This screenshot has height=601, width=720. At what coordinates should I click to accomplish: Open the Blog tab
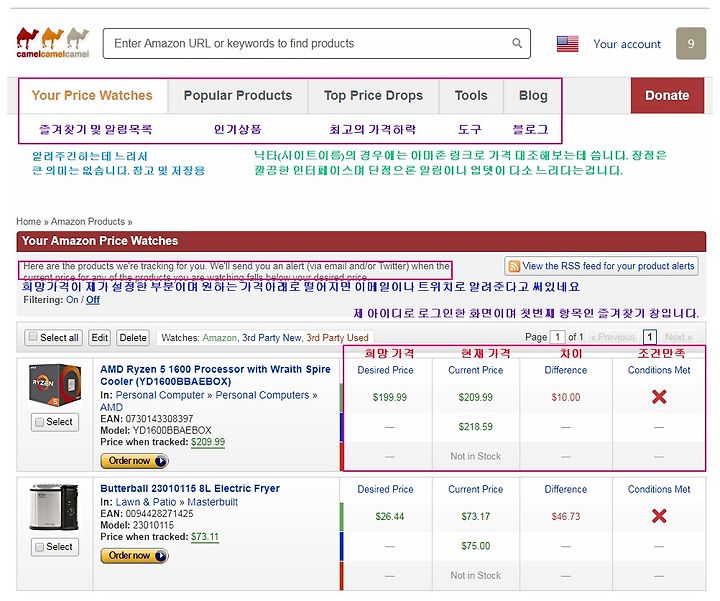[533, 95]
